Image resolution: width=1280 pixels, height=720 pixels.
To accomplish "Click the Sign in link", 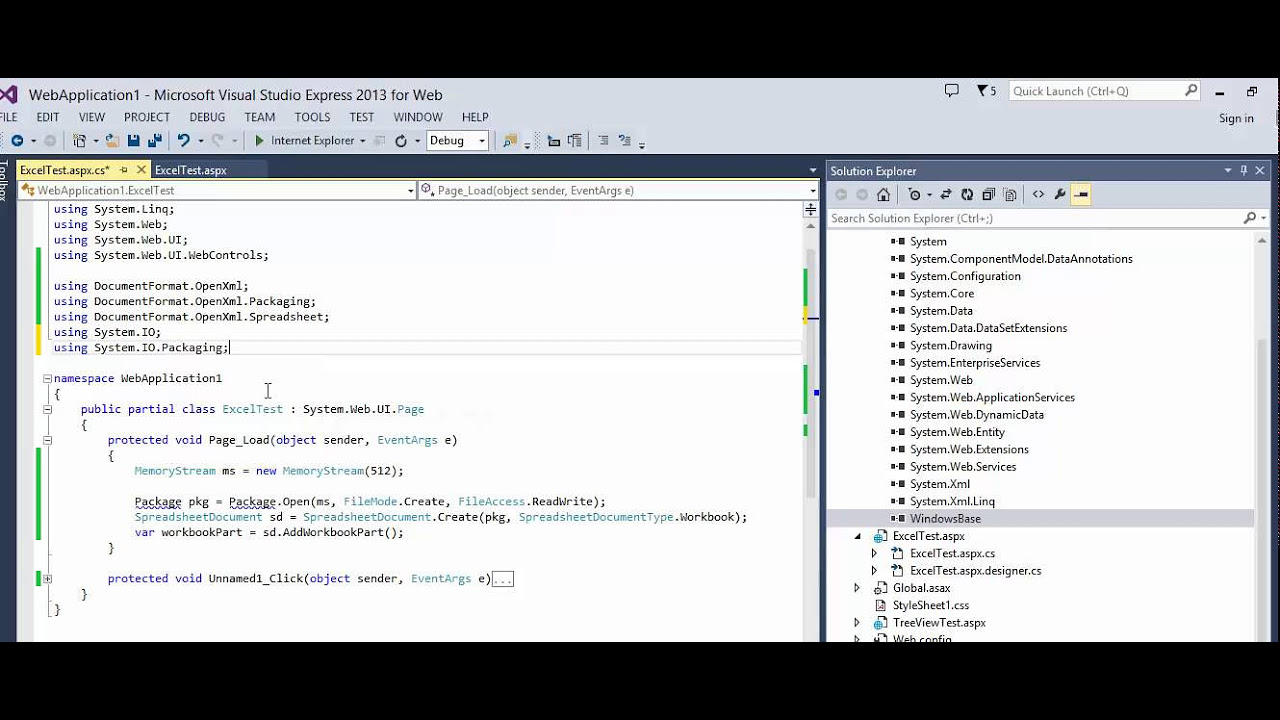I will tap(1236, 118).
